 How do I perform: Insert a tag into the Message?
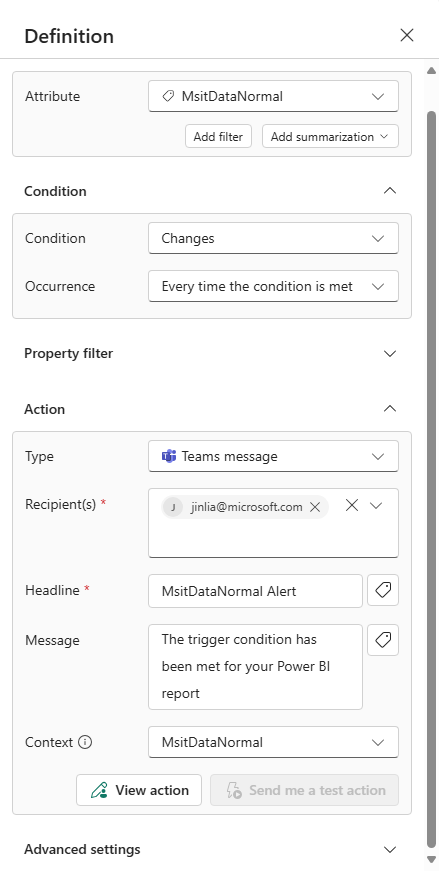383,640
